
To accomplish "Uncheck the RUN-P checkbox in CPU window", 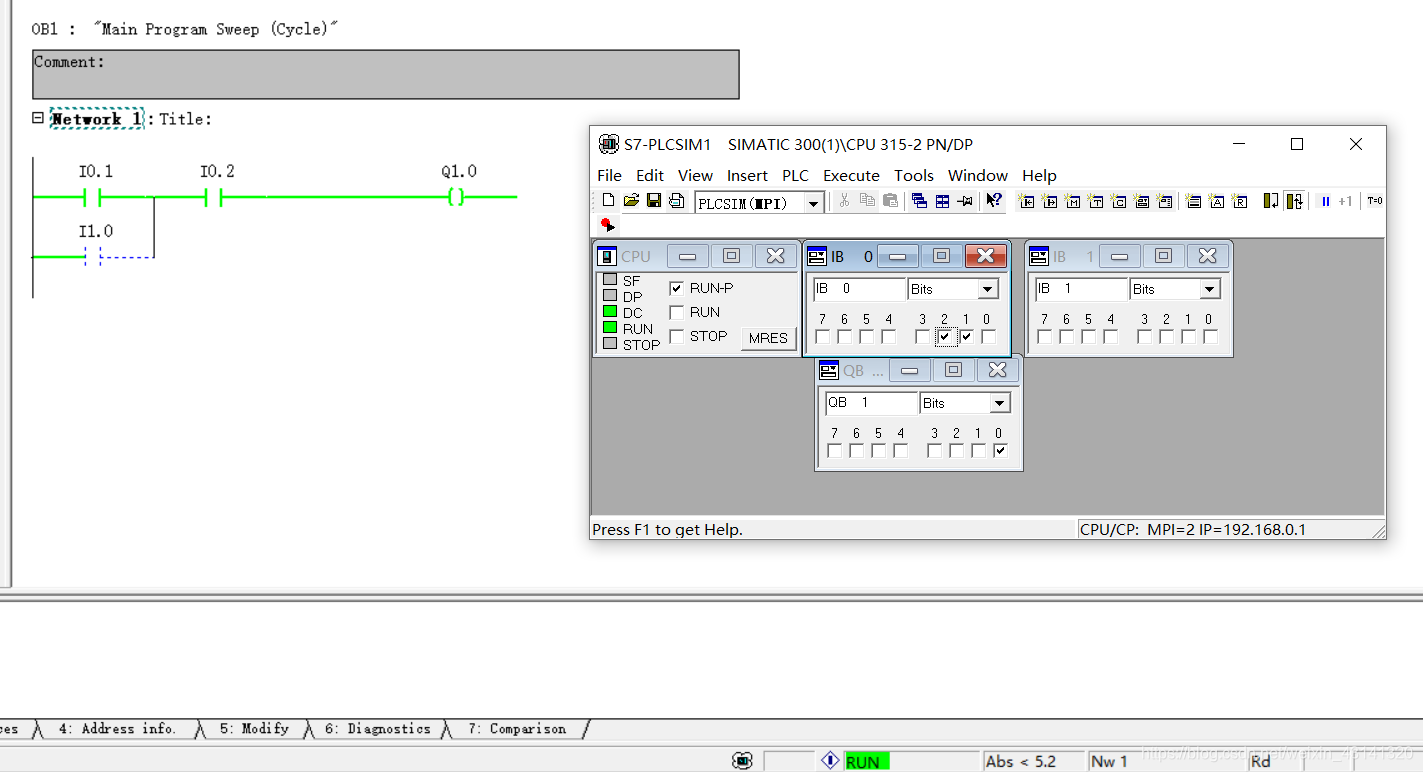I will click(x=677, y=288).
